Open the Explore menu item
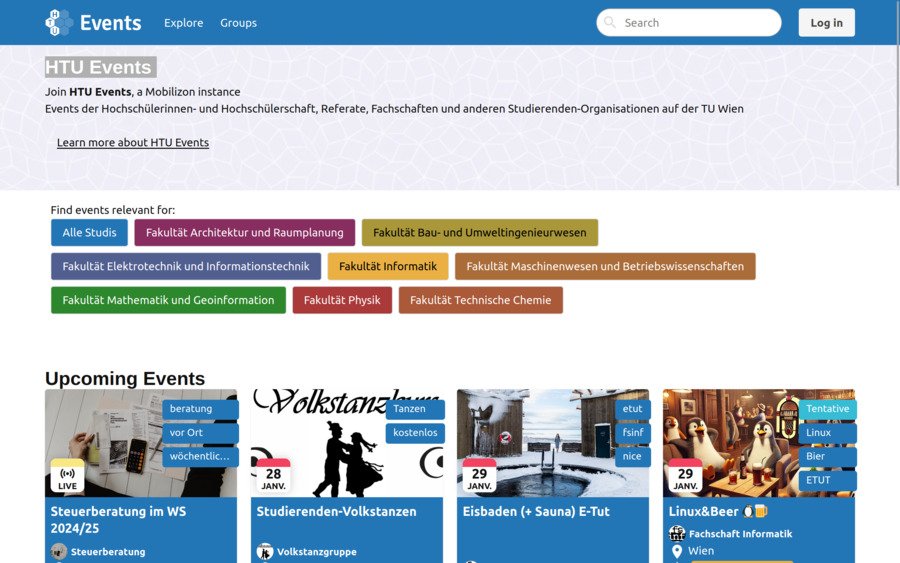900x563 pixels. [183, 23]
